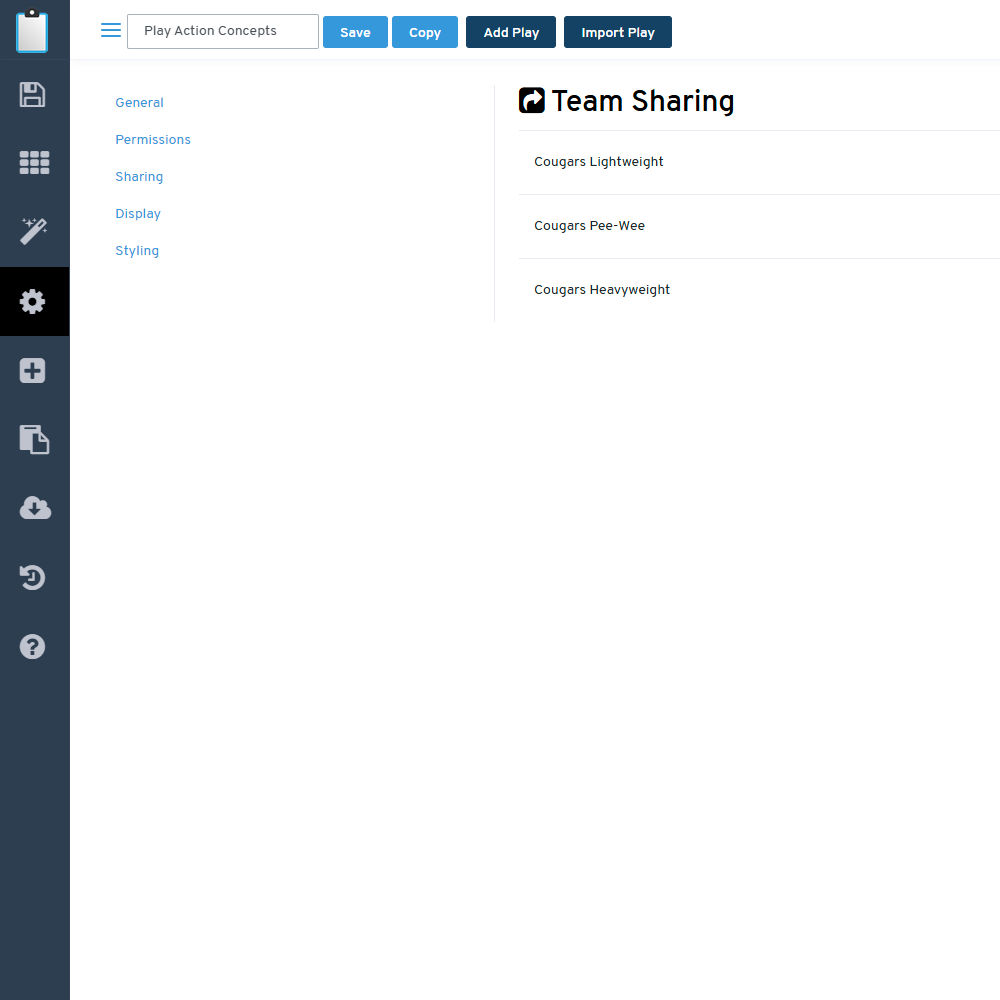The height and width of the screenshot is (1000, 1000).
Task: Open the gear settings sidebar icon
Action: 32,301
